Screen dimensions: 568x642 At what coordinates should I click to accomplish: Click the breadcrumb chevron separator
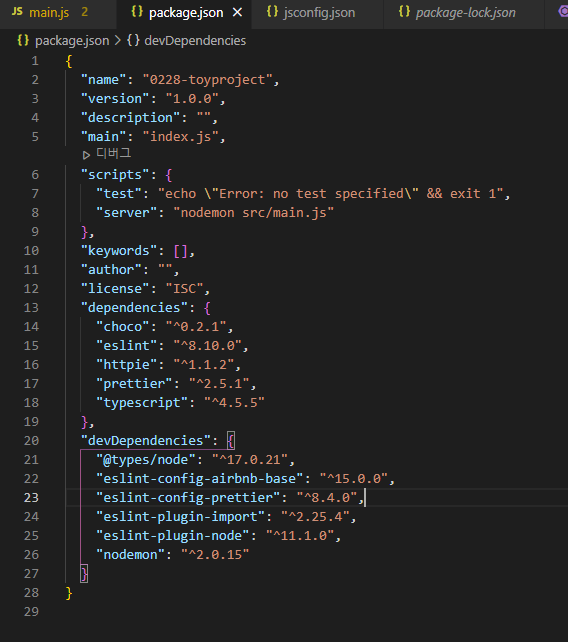(118, 41)
